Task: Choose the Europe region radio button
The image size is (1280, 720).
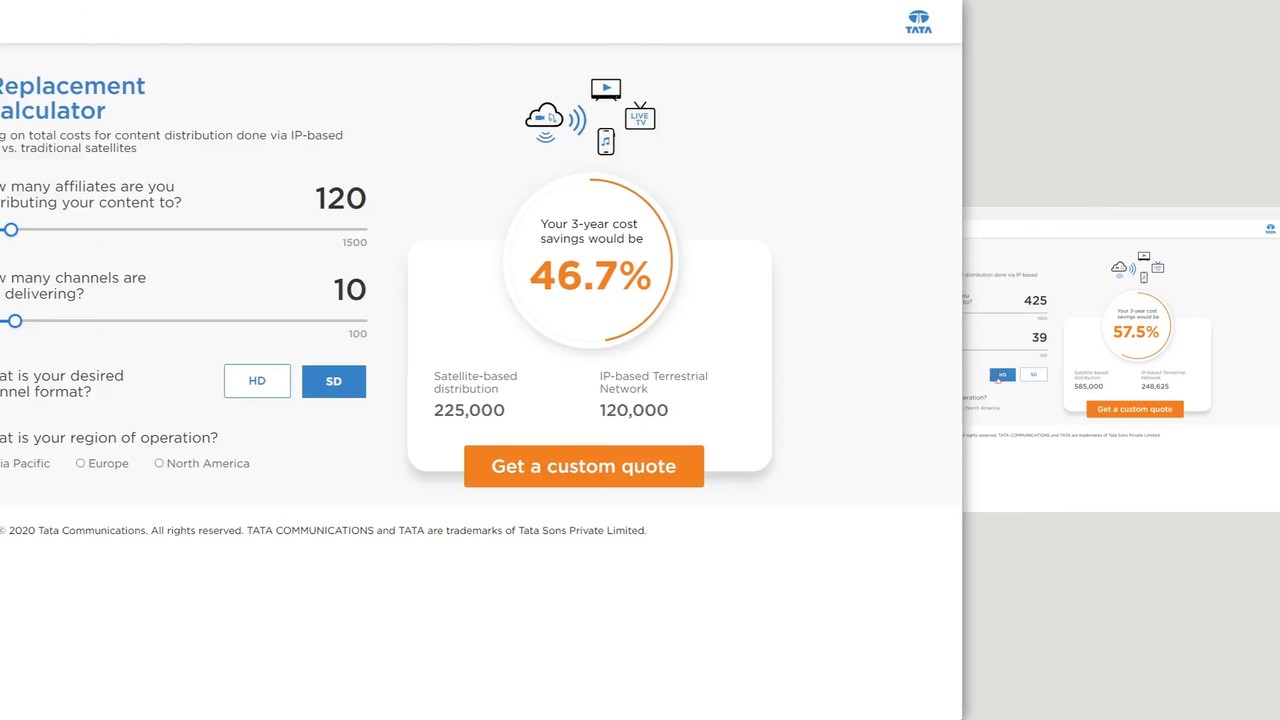Action: coord(80,464)
